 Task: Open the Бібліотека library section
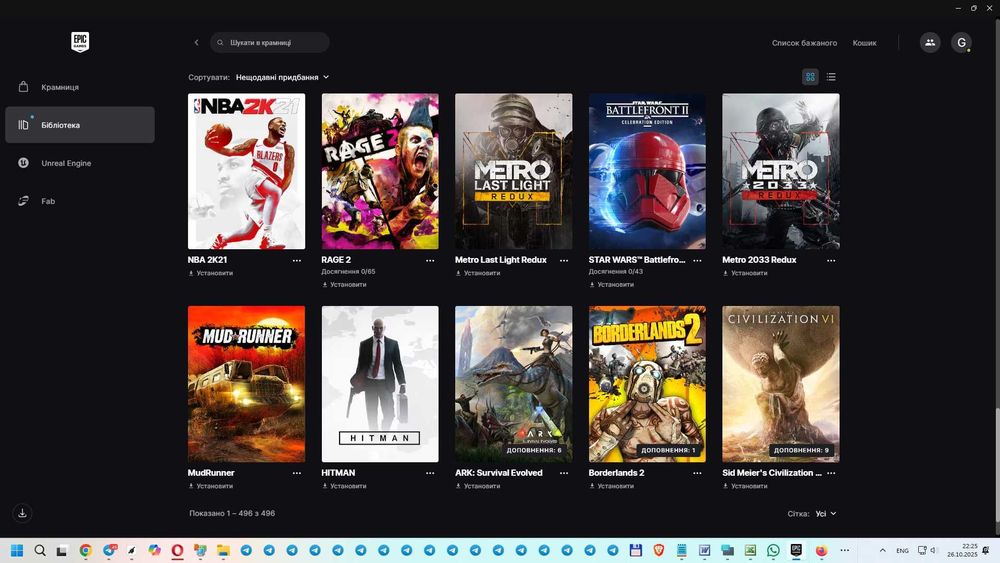point(80,125)
